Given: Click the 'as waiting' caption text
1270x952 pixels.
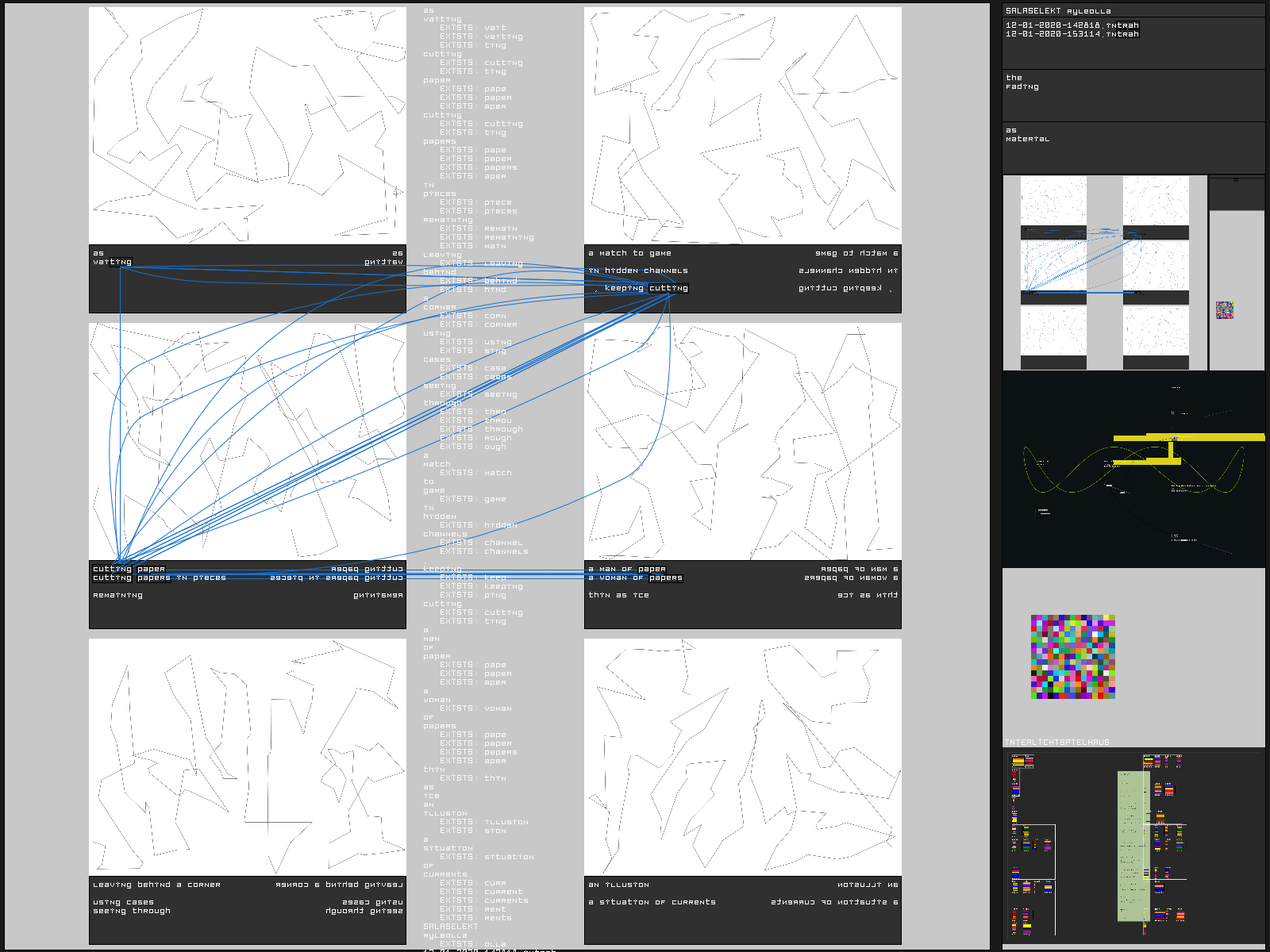Looking at the screenshot, I should [x=112, y=258].
